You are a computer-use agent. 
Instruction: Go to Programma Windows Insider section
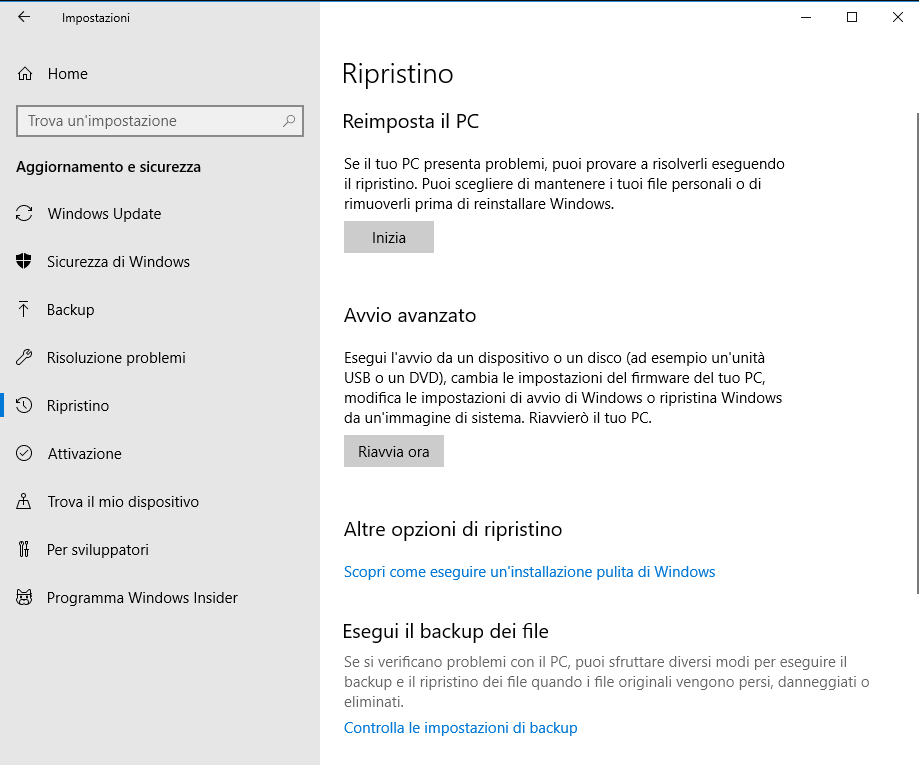142,598
